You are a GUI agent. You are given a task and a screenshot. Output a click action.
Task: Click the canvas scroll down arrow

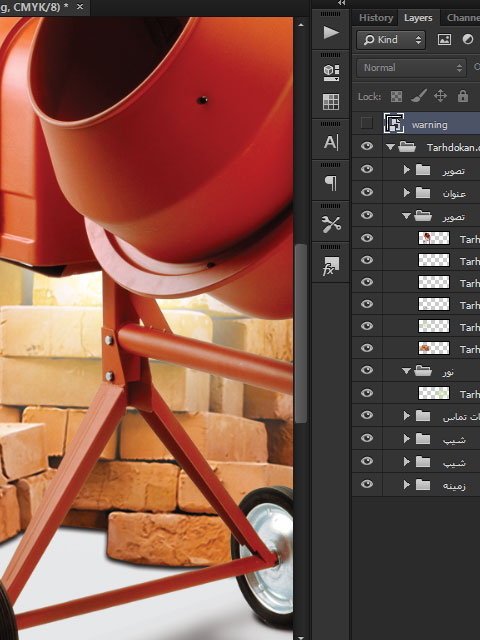301,637
